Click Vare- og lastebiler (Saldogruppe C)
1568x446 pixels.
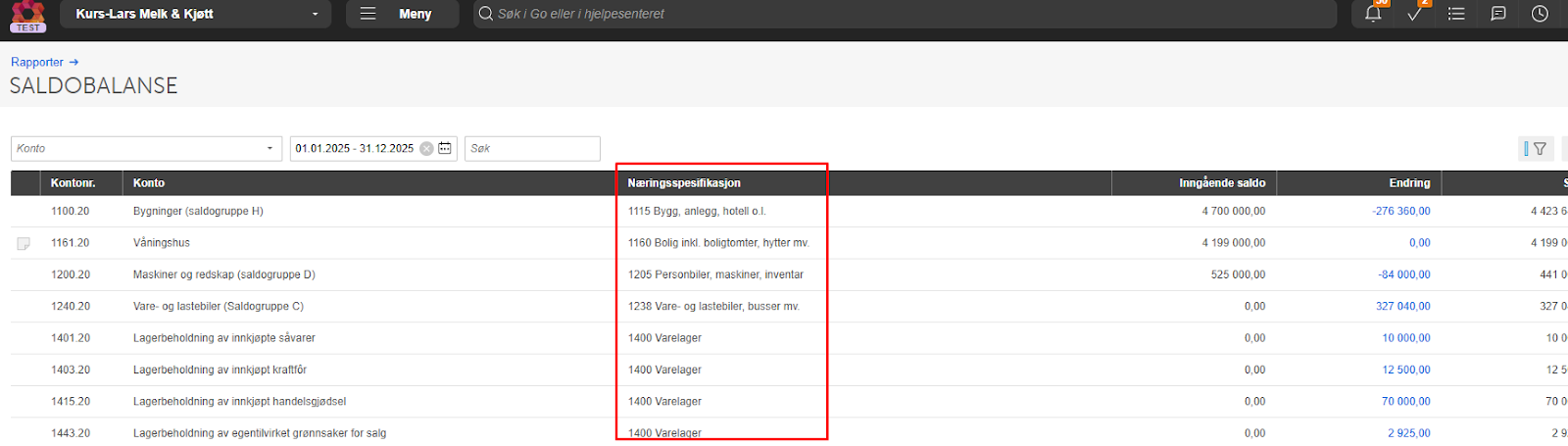pyautogui.click(x=219, y=306)
